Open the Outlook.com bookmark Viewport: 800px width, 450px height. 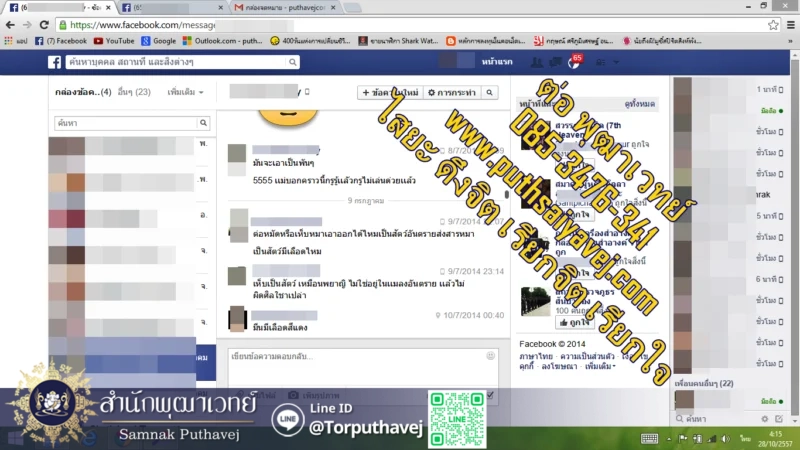(x=222, y=41)
